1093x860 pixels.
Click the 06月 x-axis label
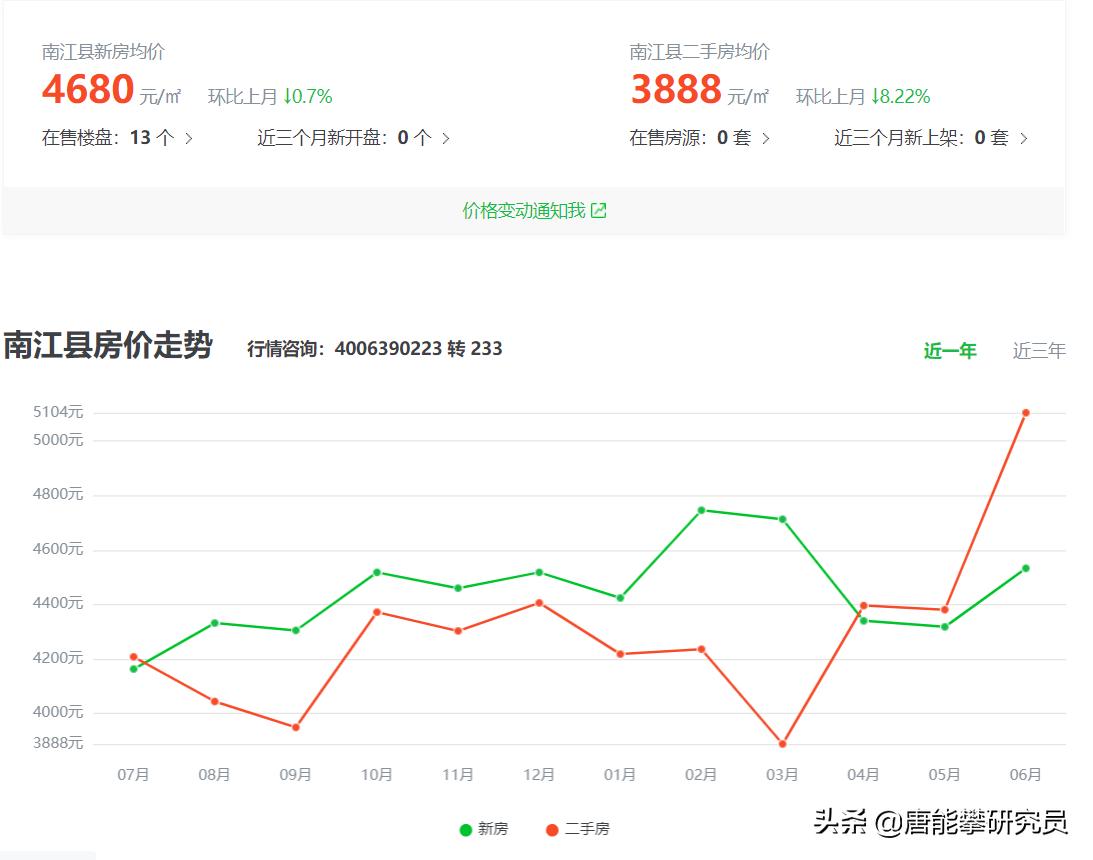click(1025, 774)
